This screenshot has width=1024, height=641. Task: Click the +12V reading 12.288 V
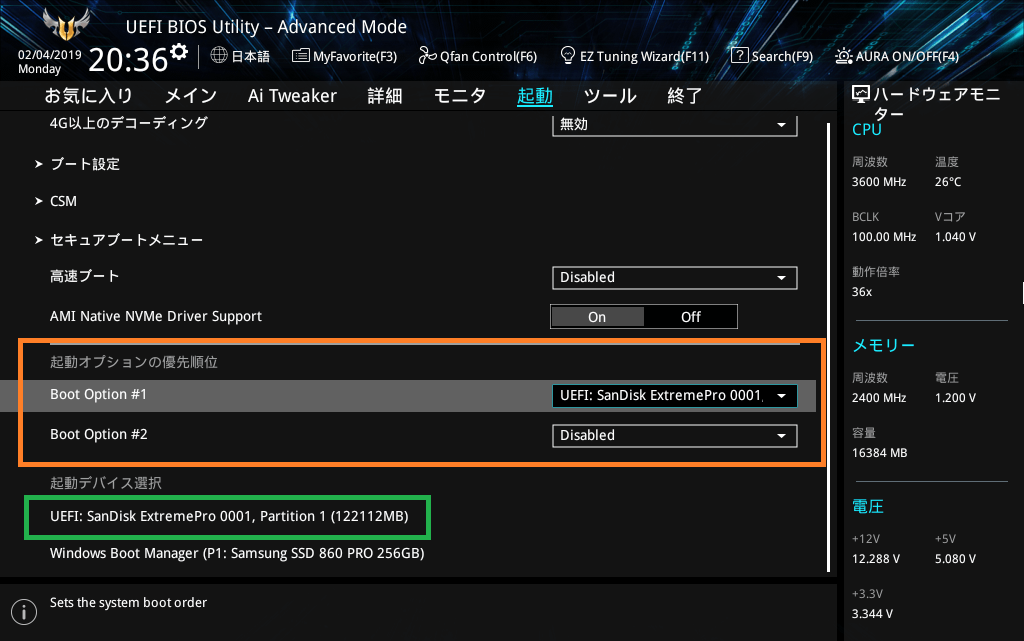coord(876,559)
